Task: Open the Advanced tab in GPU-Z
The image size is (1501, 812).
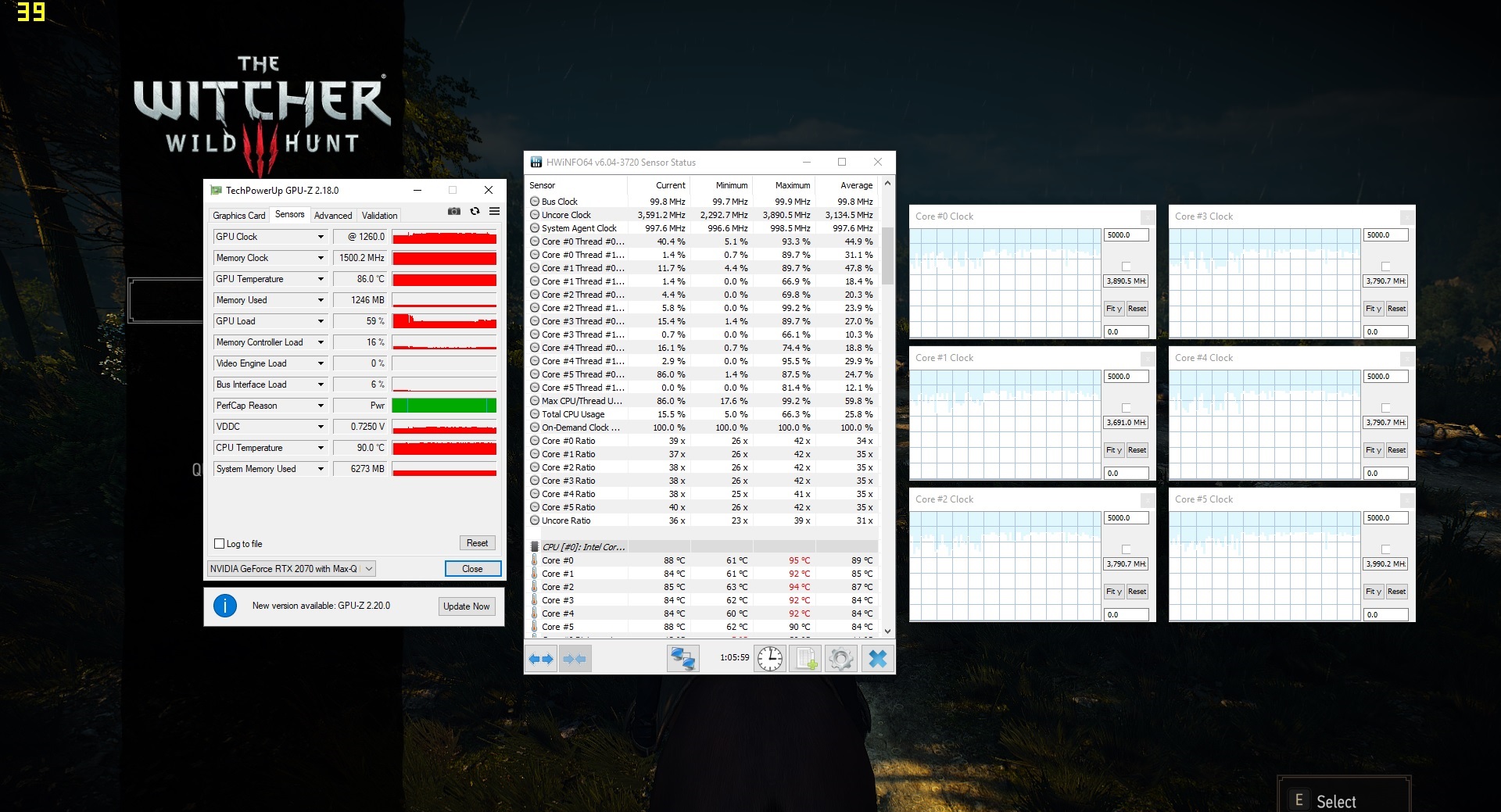Action: 333,216
